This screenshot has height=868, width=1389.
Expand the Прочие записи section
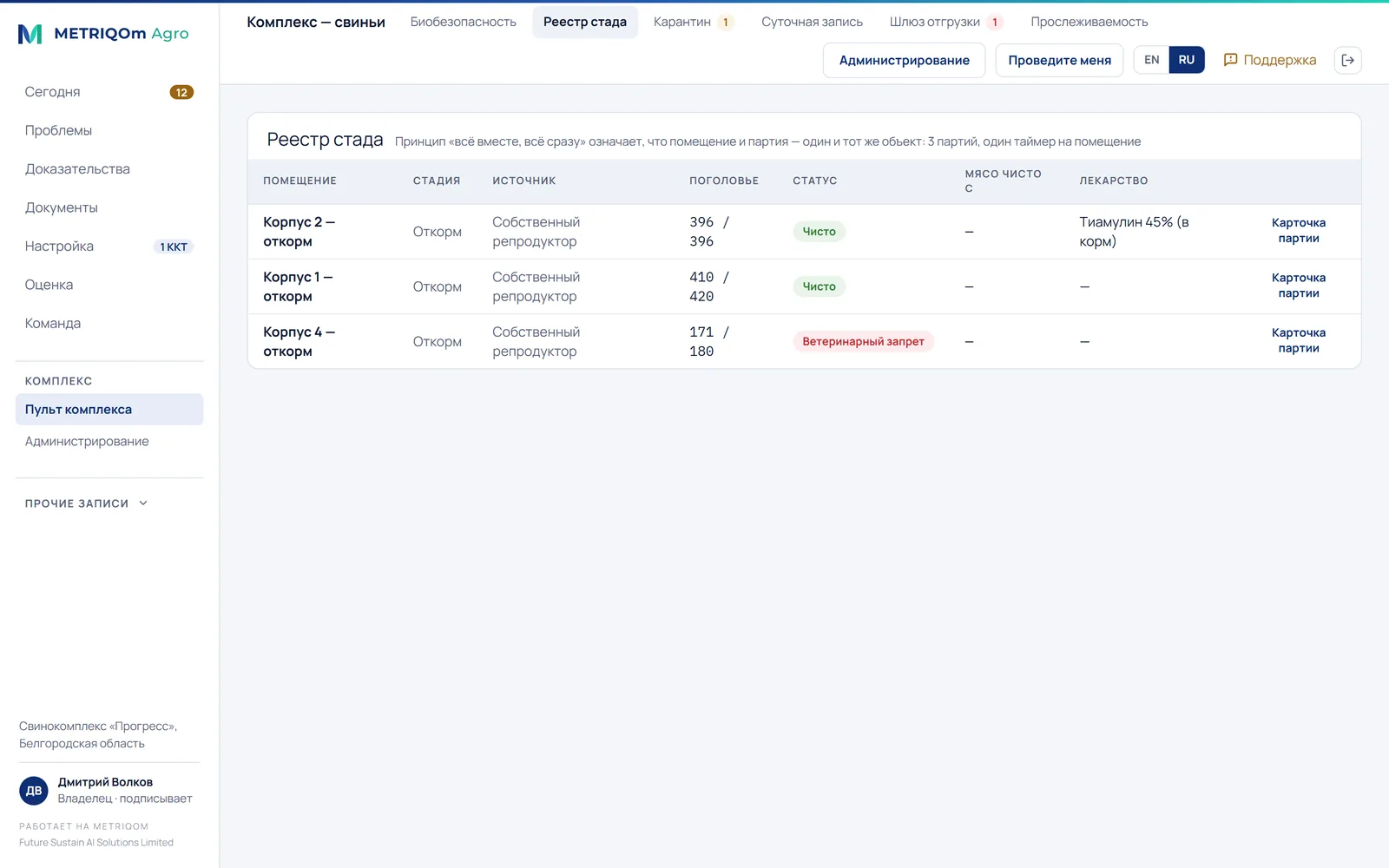tap(87, 503)
